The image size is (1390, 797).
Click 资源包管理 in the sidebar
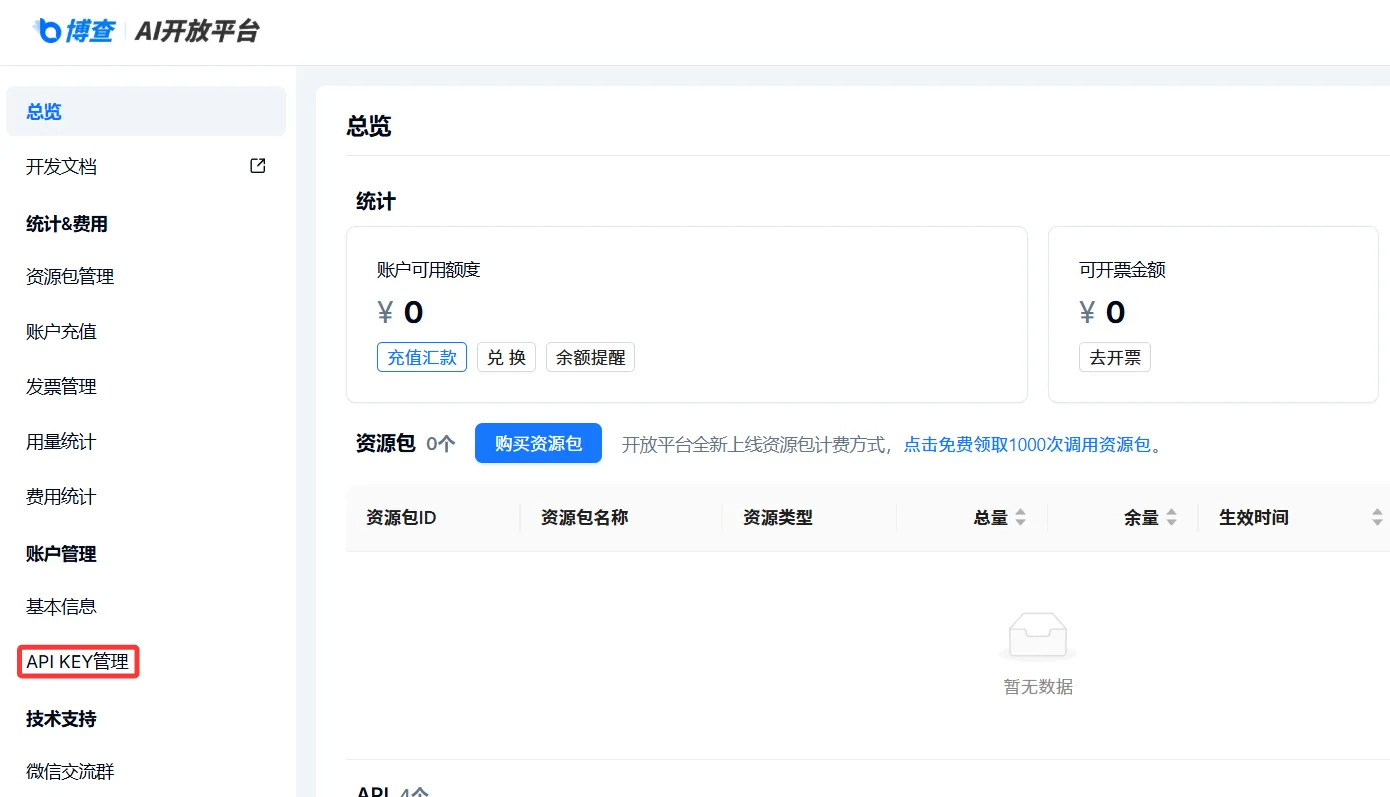(67, 276)
